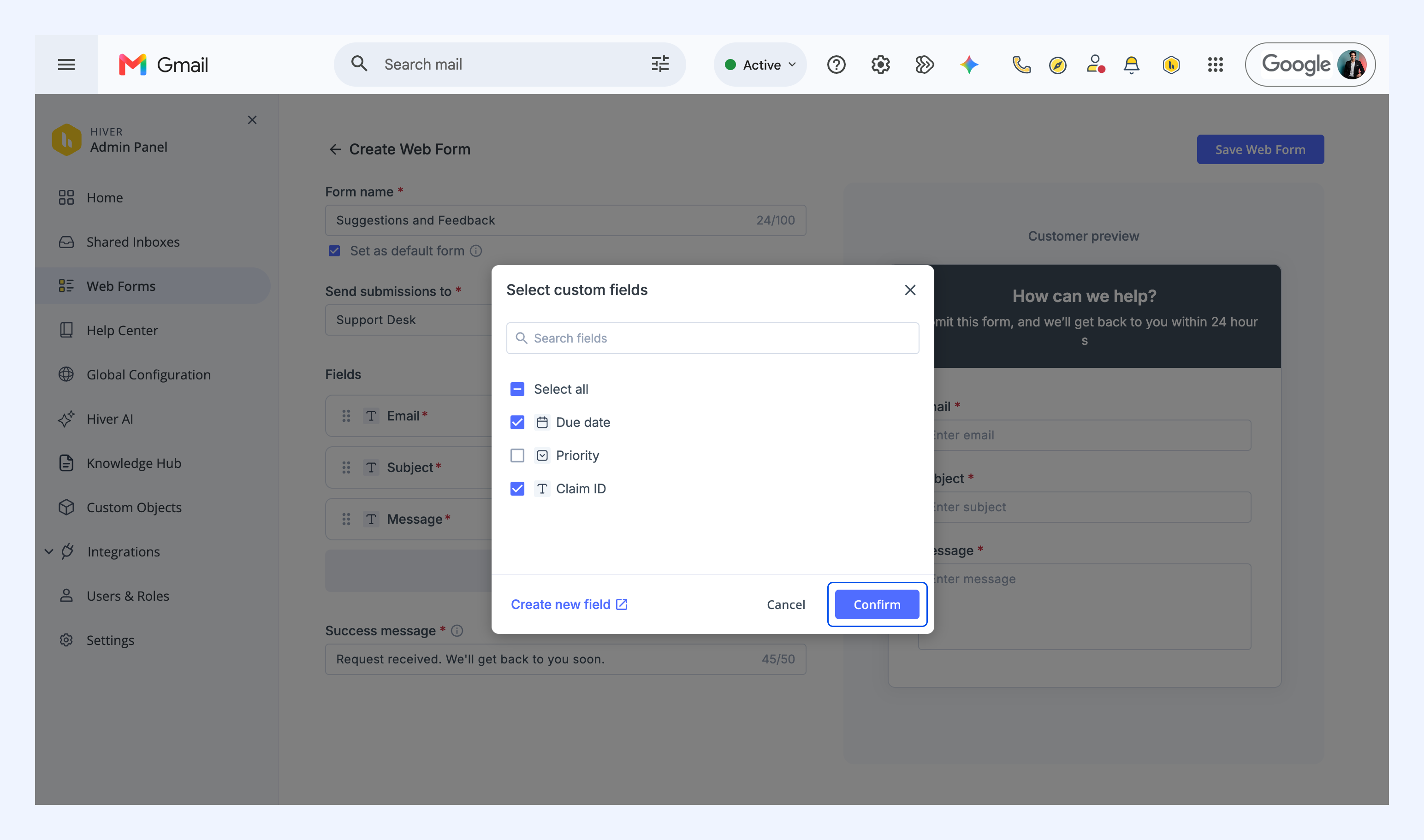Uncheck the Due date checkbox

[517, 422]
